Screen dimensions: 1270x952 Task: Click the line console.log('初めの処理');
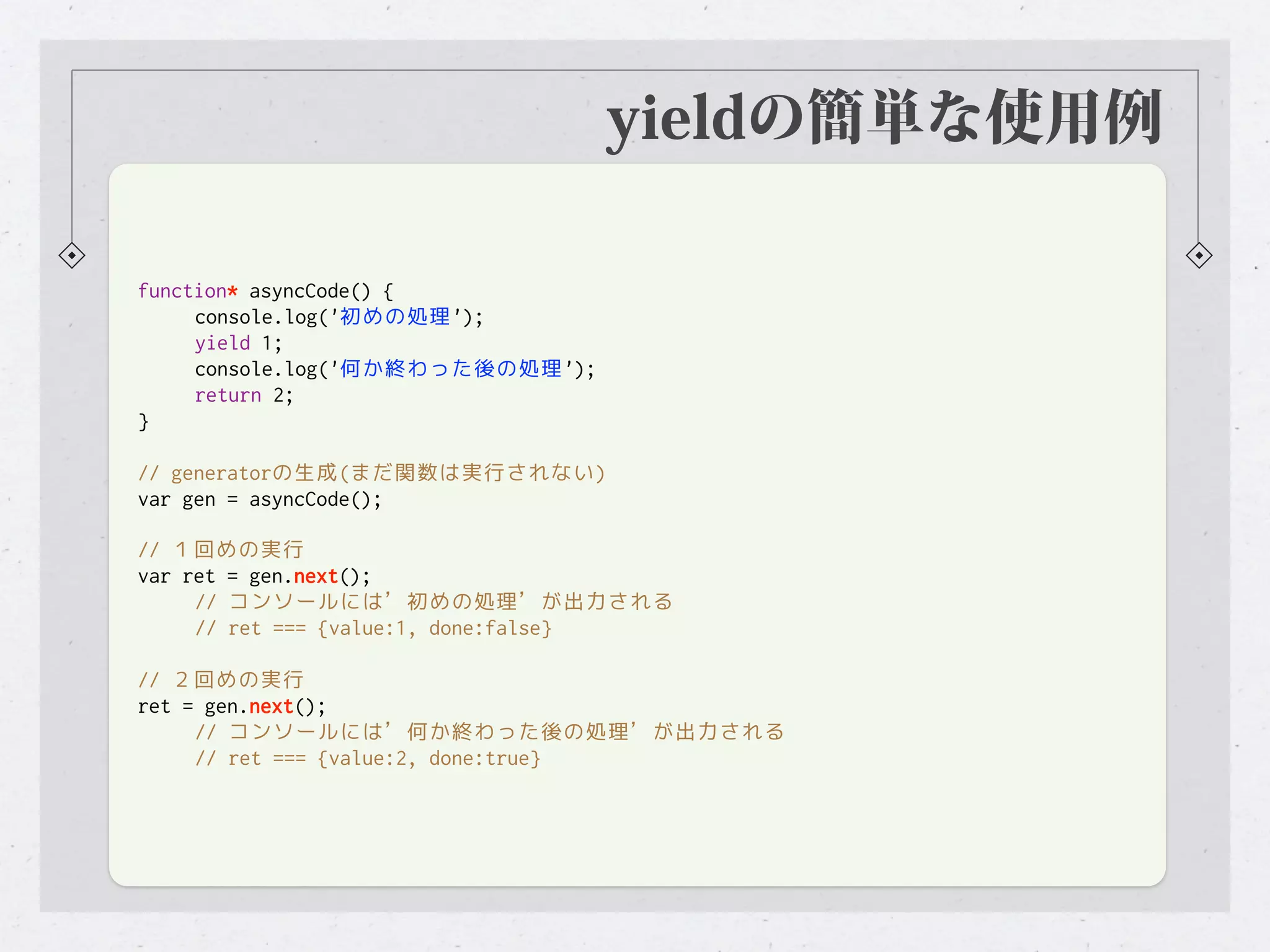(x=339, y=317)
